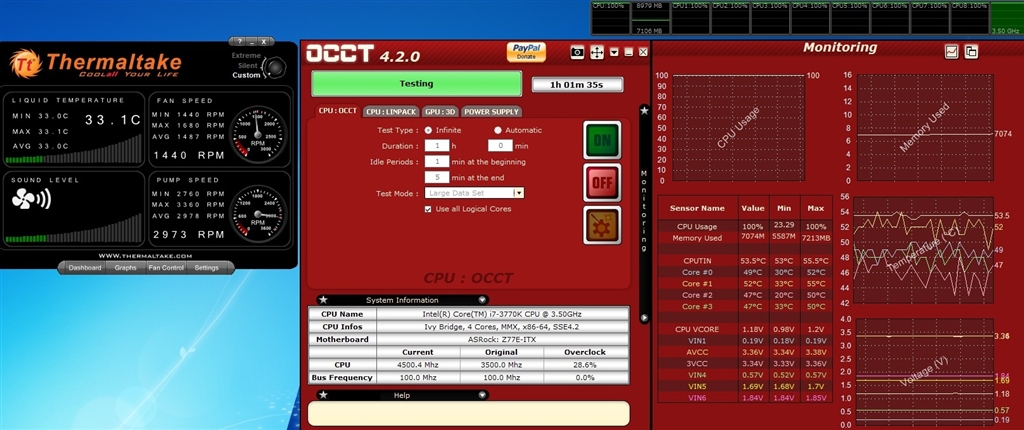Click the liquid temperature bar meter
The height and width of the screenshot is (430, 1024).
pos(72,149)
